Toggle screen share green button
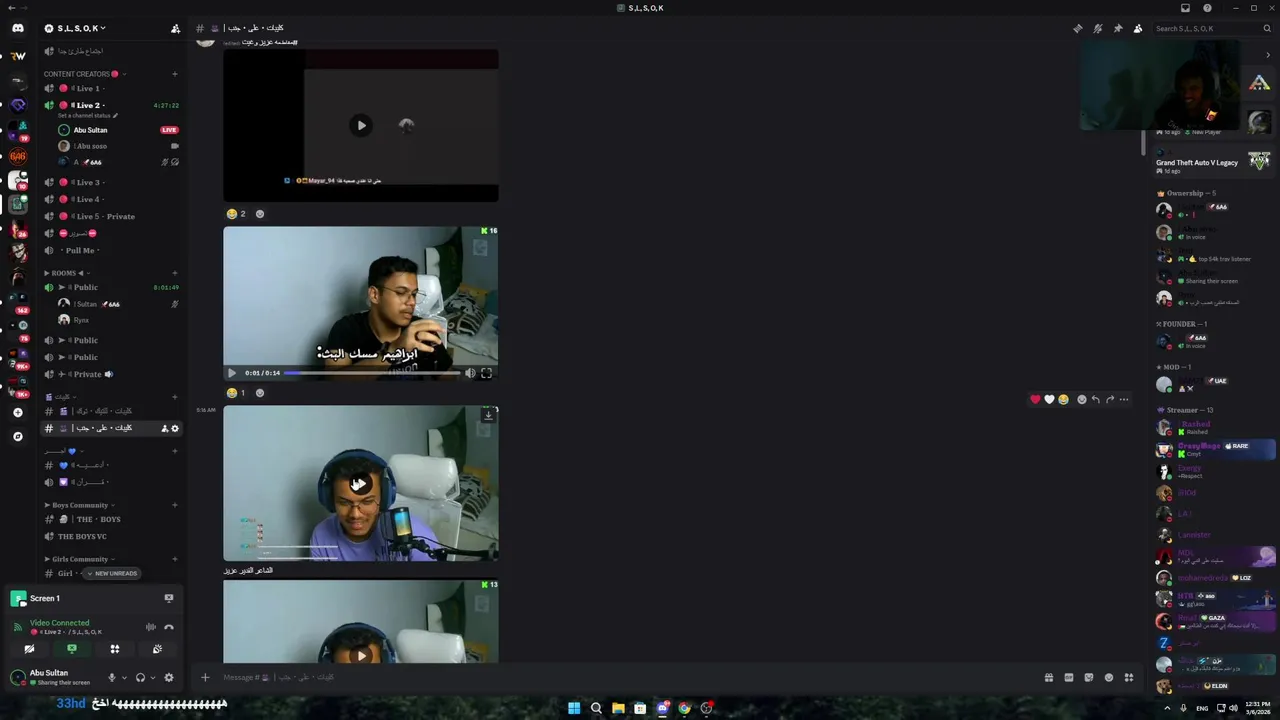 click(x=71, y=649)
